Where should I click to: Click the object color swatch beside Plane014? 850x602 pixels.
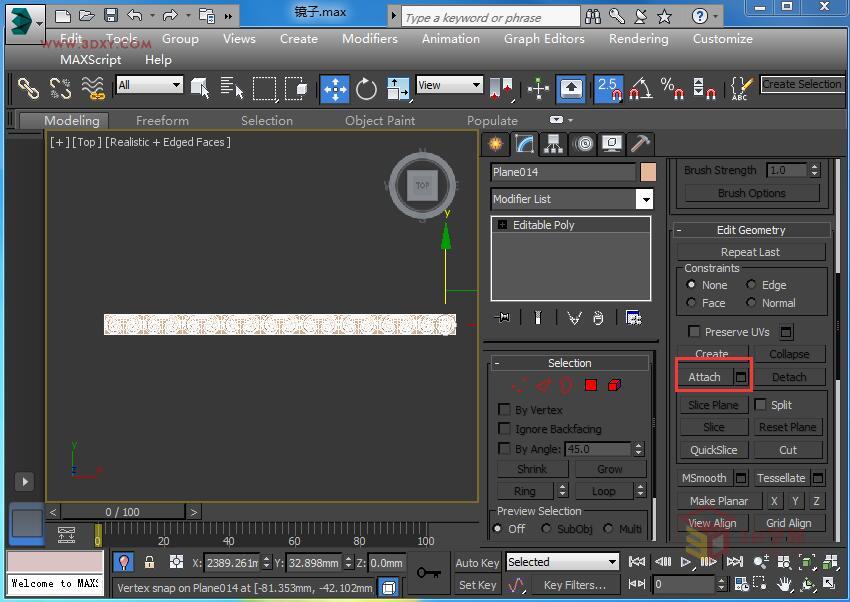click(647, 172)
